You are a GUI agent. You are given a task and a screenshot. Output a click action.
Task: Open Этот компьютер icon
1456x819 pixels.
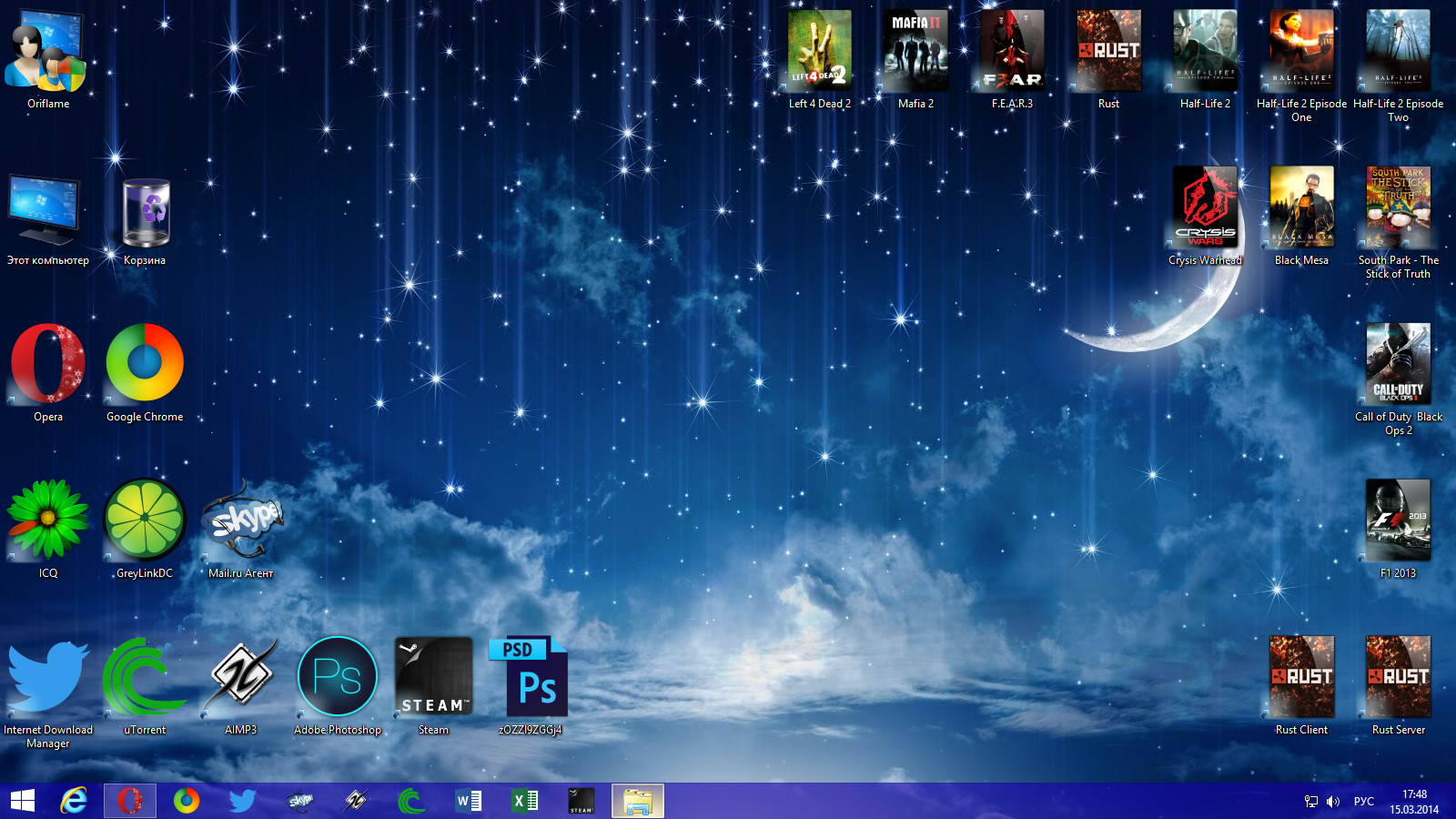coord(48,220)
